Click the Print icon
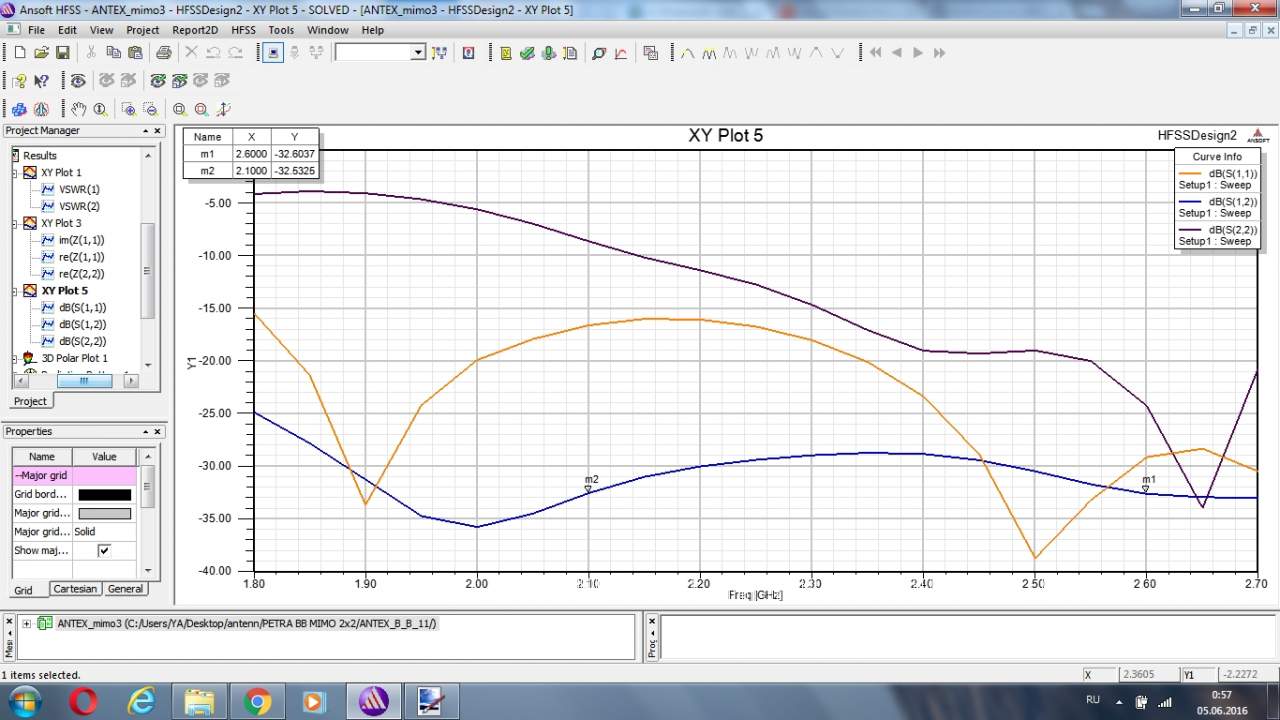Viewport: 1280px width, 720px height. click(x=162, y=53)
